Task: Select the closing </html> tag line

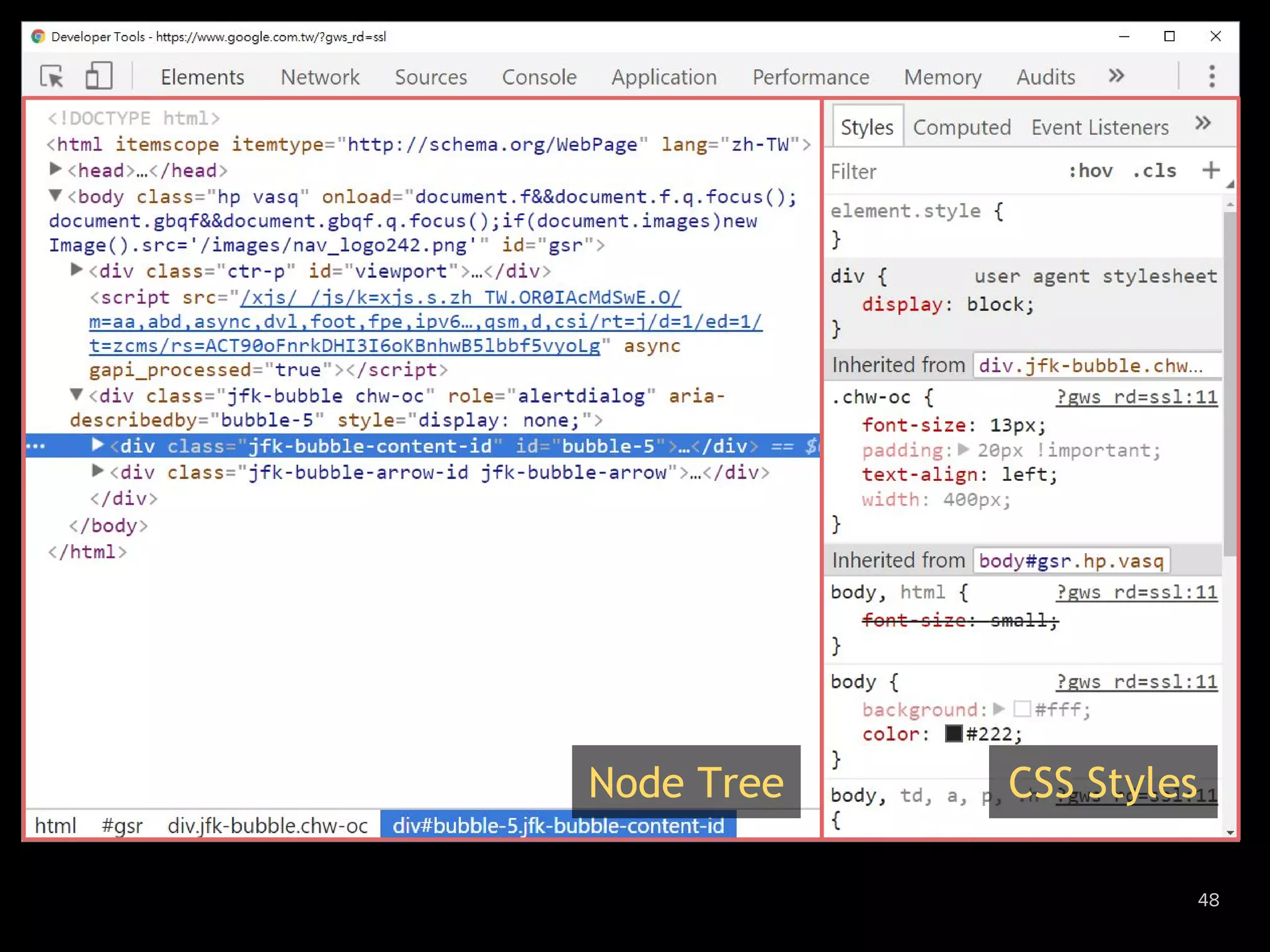Action: click(x=87, y=552)
